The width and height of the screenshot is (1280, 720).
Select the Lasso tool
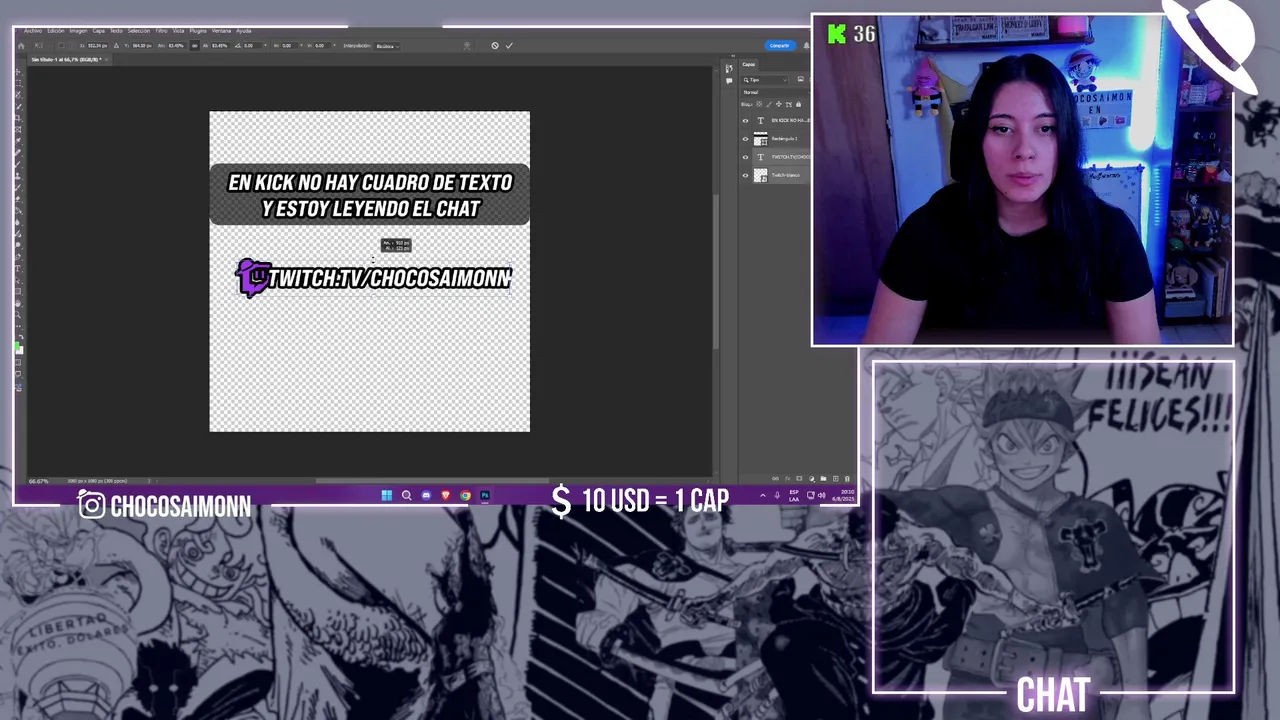pyautogui.click(x=18, y=94)
